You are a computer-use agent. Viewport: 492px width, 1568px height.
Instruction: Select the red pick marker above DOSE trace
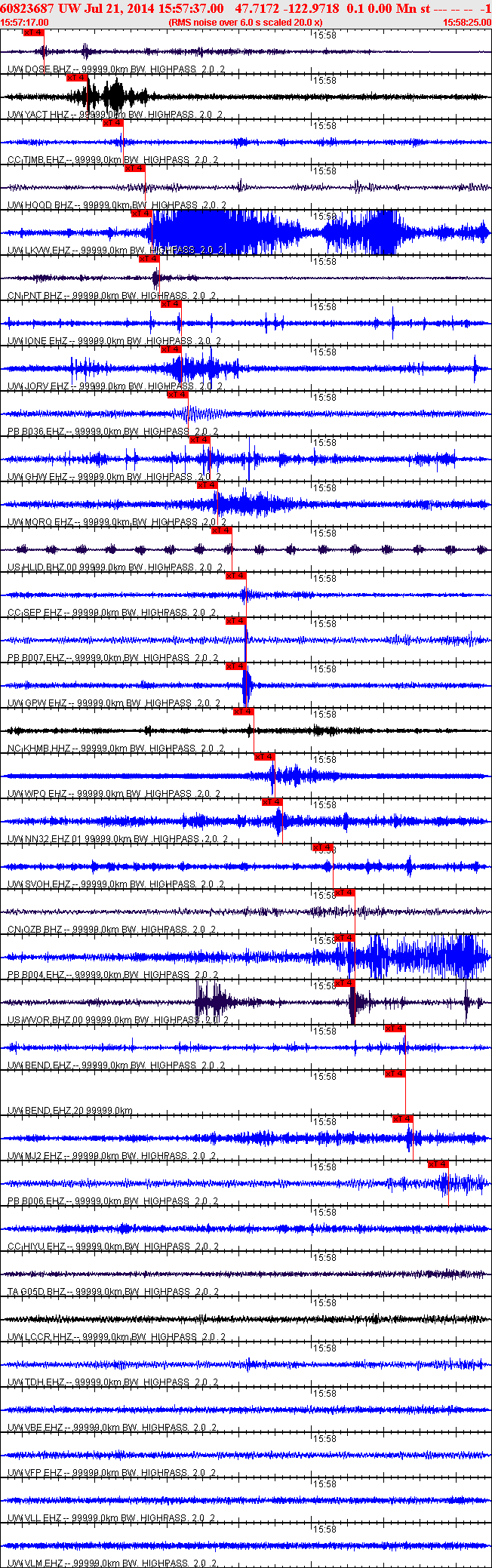(x=34, y=32)
